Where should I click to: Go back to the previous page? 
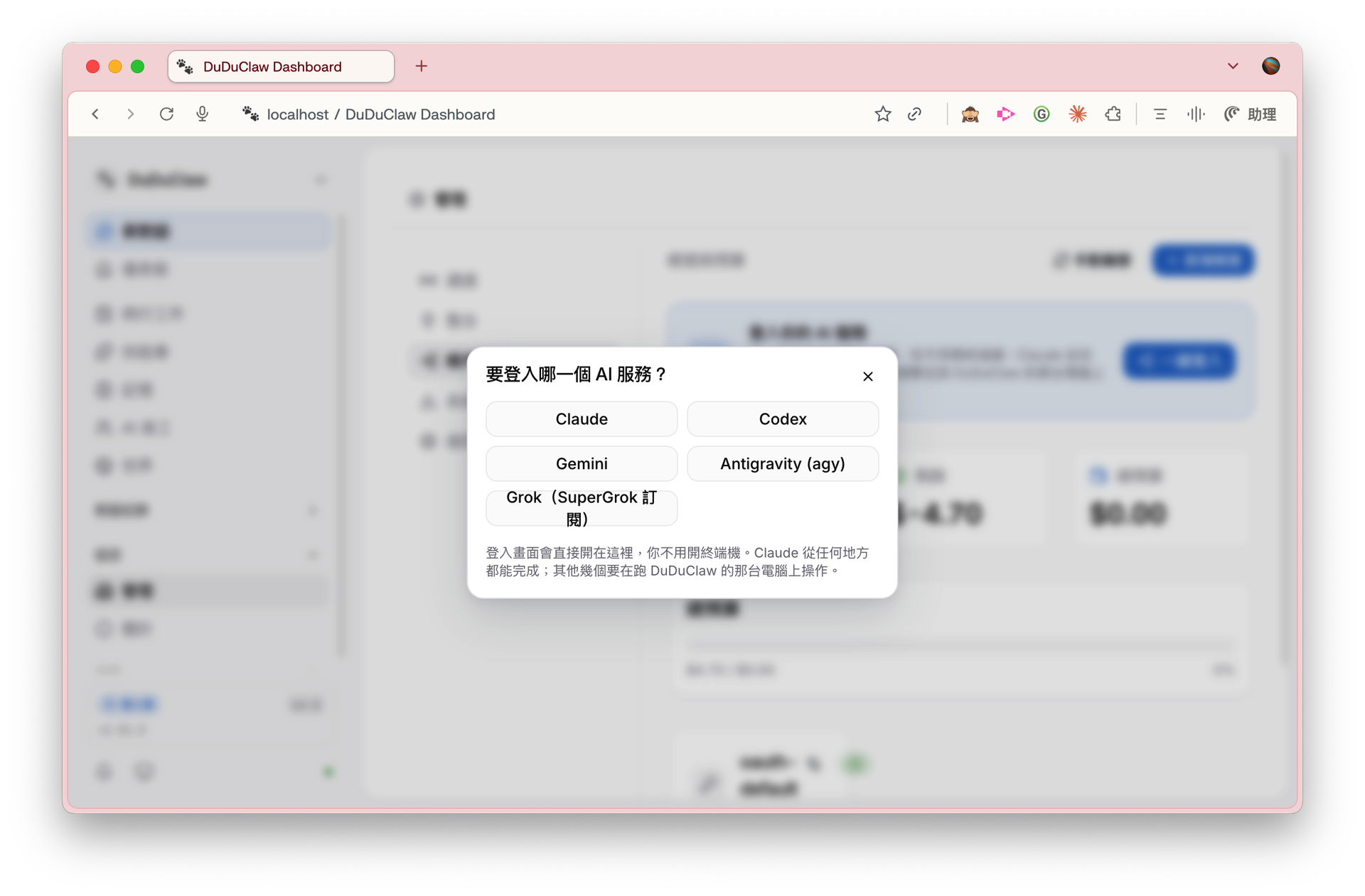95,114
